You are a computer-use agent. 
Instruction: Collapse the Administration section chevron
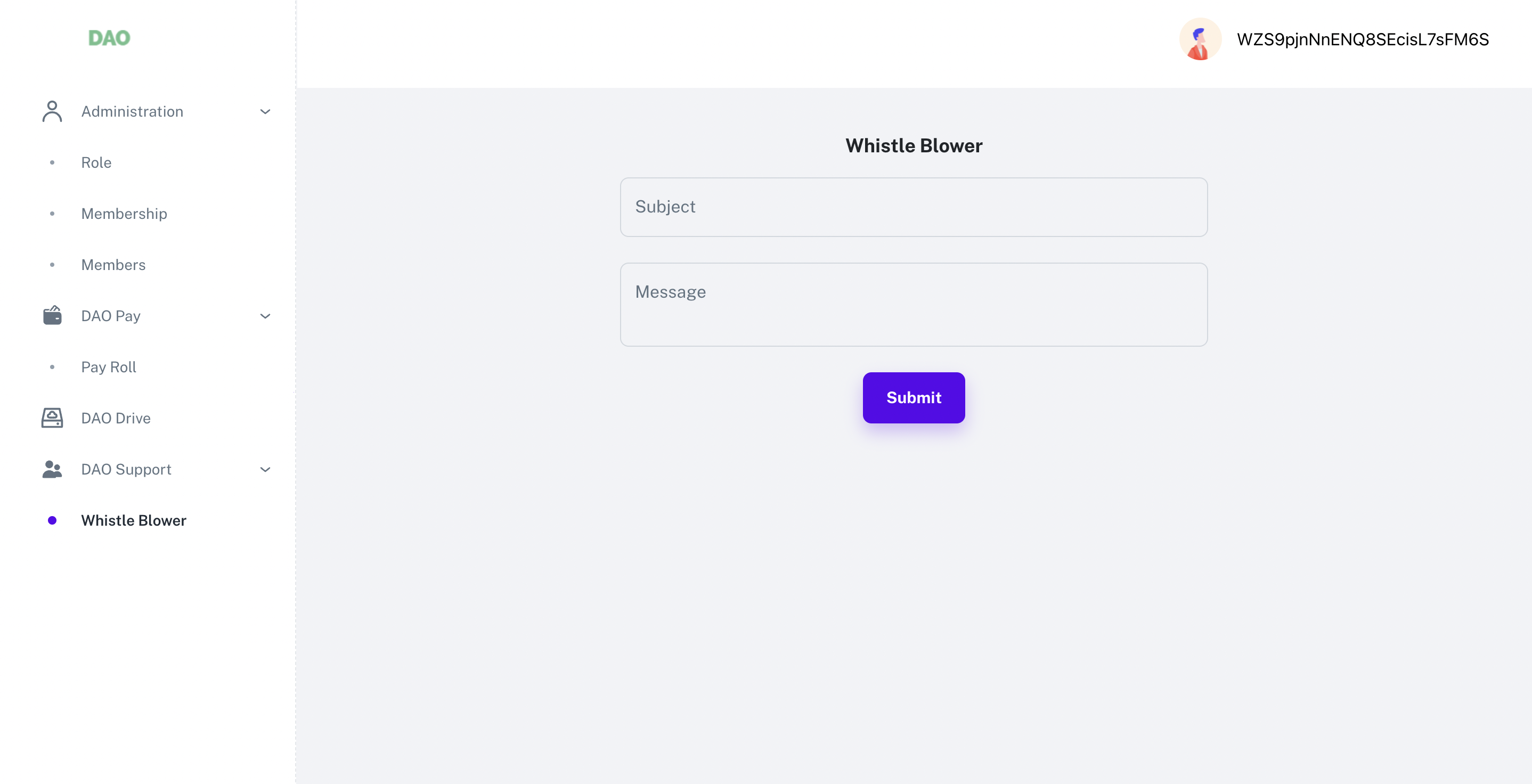265,112
